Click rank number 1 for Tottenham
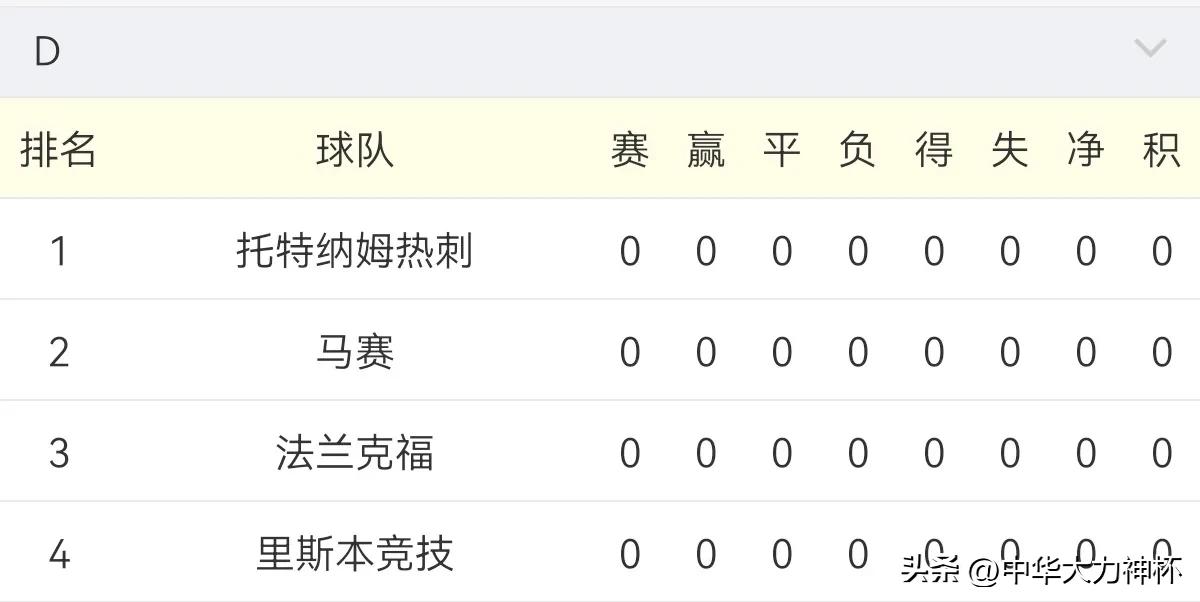 (x=58, y=250)
